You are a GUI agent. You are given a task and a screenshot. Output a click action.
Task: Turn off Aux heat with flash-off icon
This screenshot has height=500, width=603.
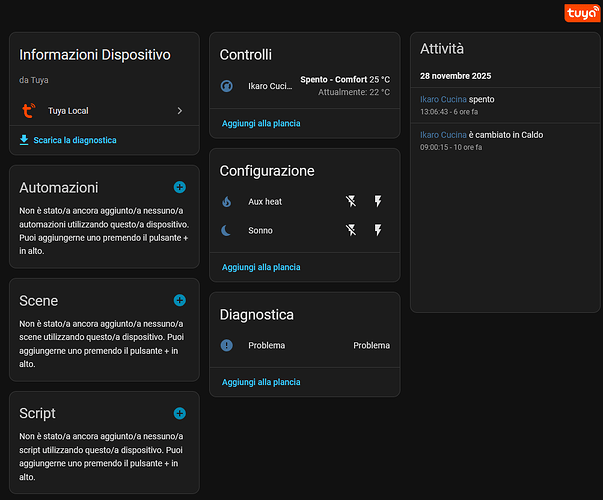click(351, 201)
